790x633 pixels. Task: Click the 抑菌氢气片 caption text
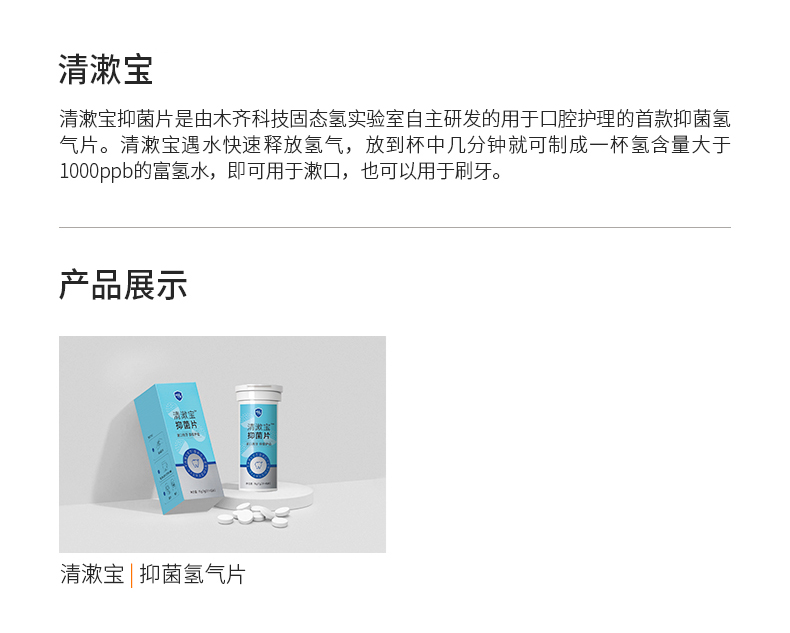click(192, 575)
